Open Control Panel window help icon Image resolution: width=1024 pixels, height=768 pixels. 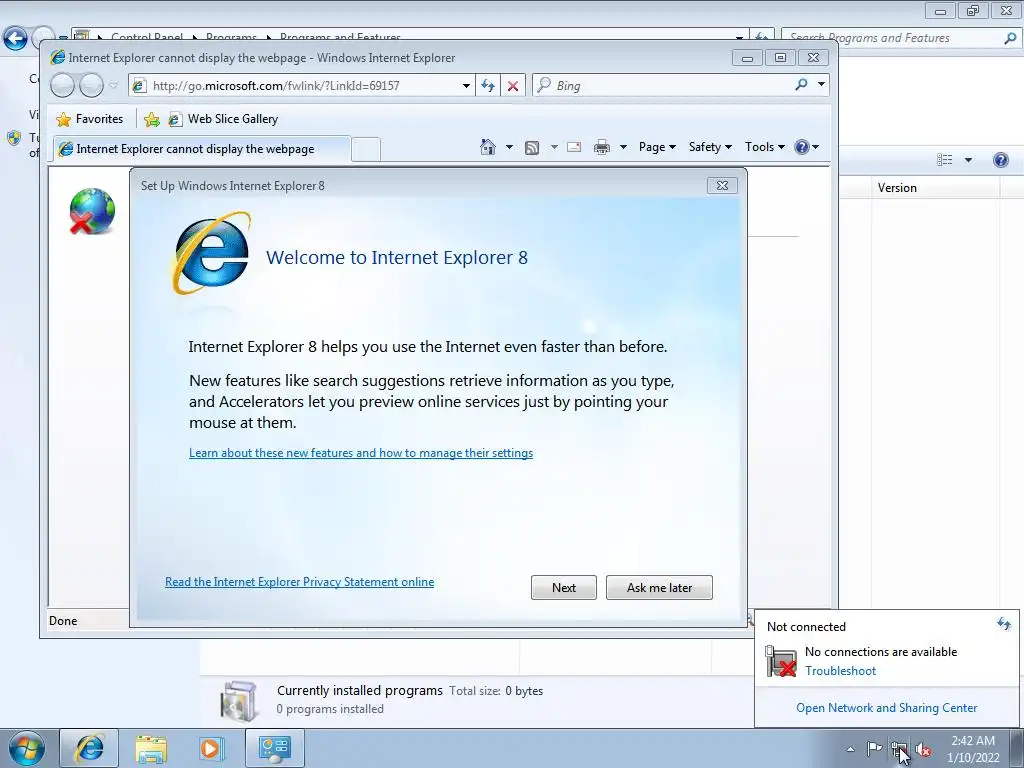[x=1000, y=160]
